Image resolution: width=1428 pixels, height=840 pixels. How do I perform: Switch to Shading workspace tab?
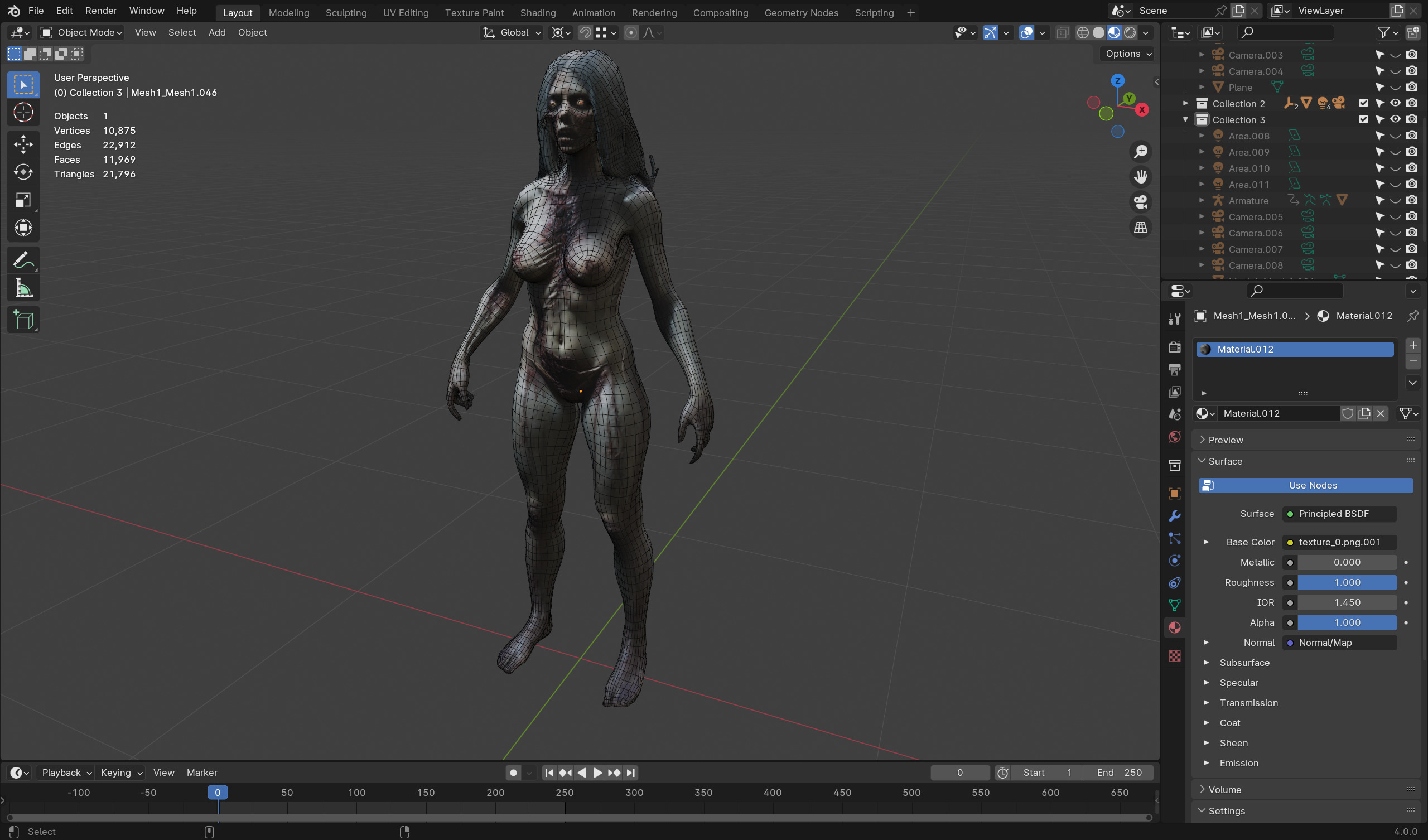pyautogui.click(x=538, y=12)
